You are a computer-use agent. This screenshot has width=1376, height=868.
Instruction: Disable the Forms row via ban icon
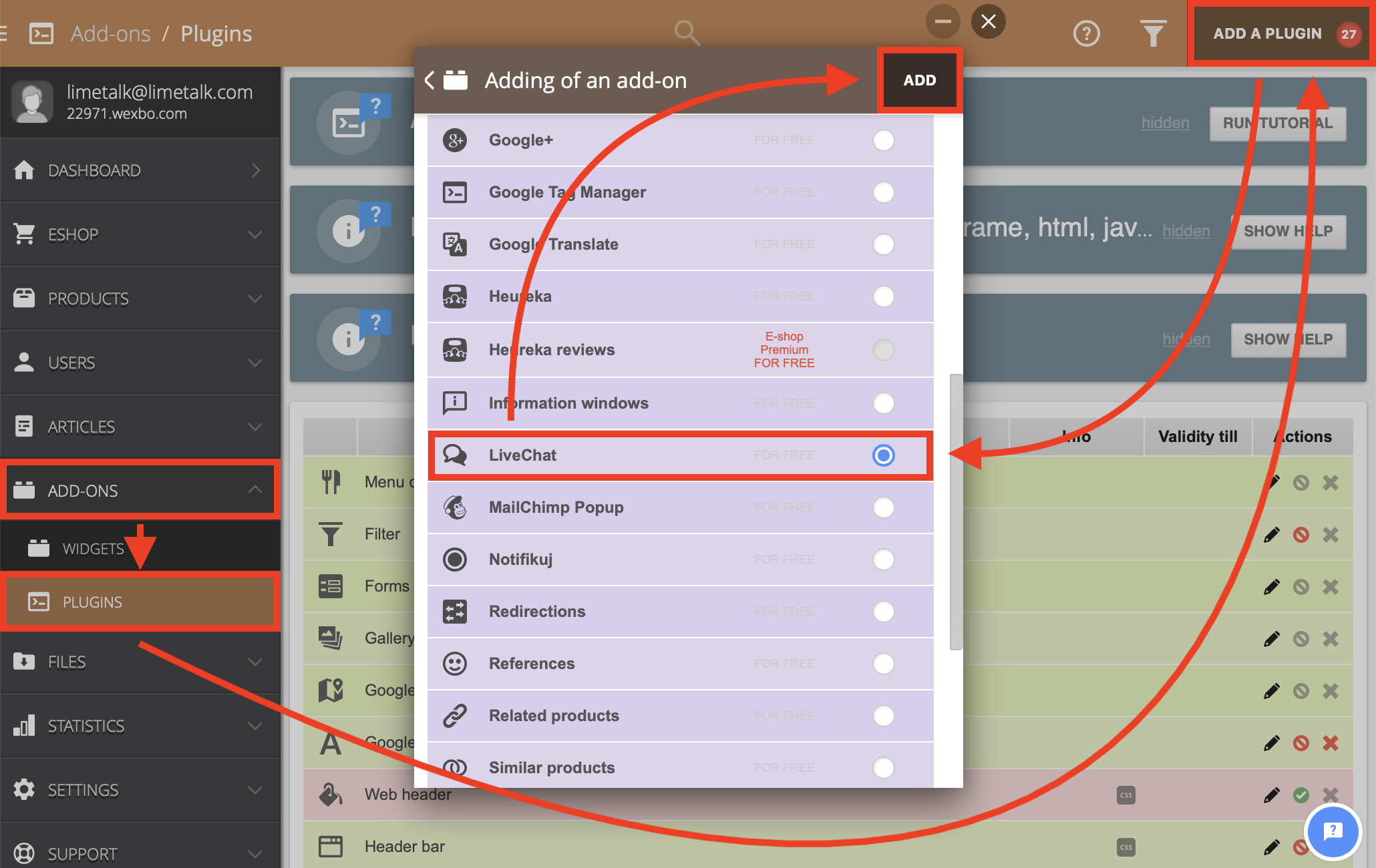(x=1301, y=586)
